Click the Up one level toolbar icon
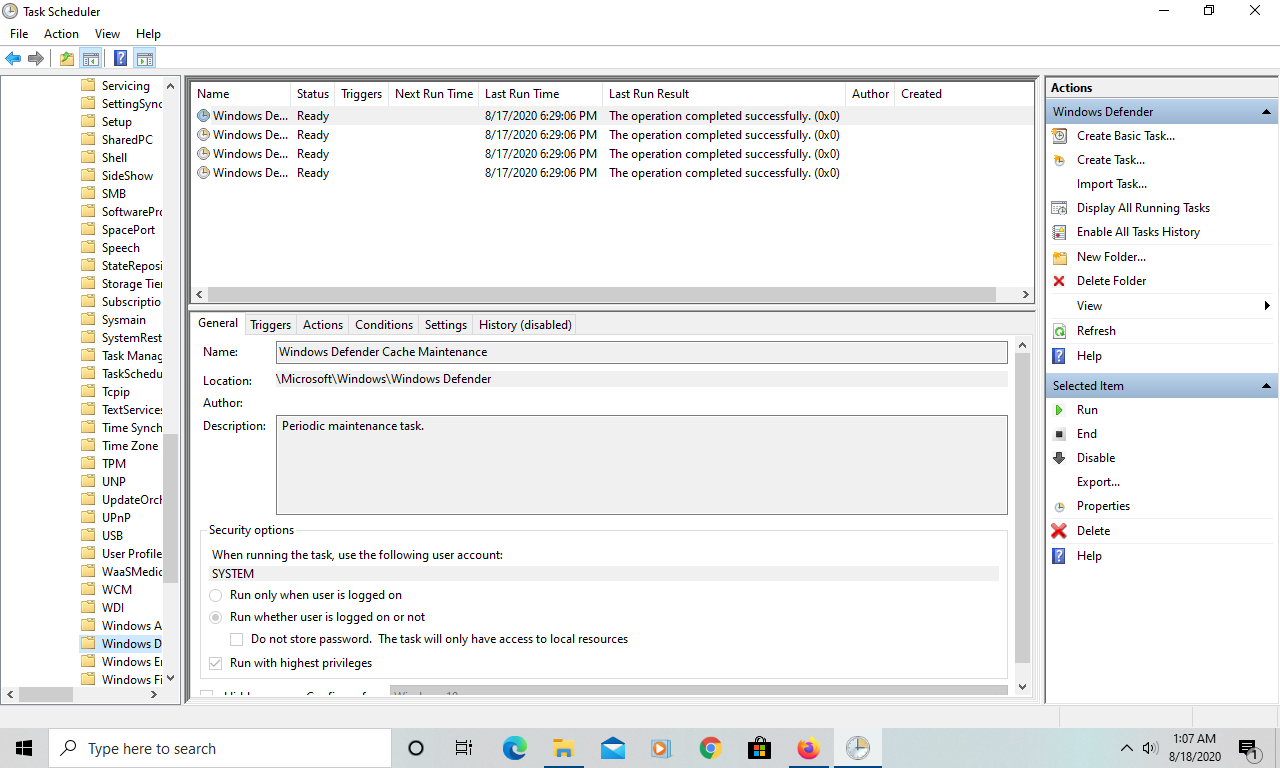The height and width of the screenshot is (768, 1280). point(67,59)
